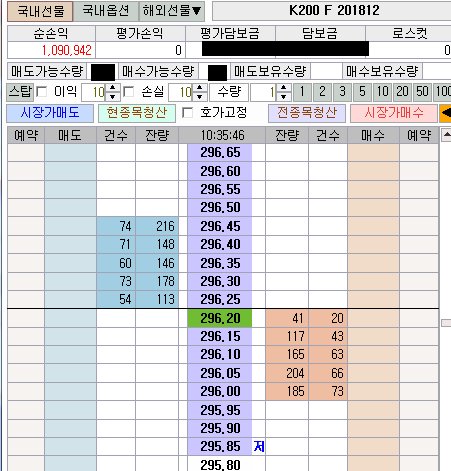
Task: Click the 시장가매도 button
Action: 50,113
